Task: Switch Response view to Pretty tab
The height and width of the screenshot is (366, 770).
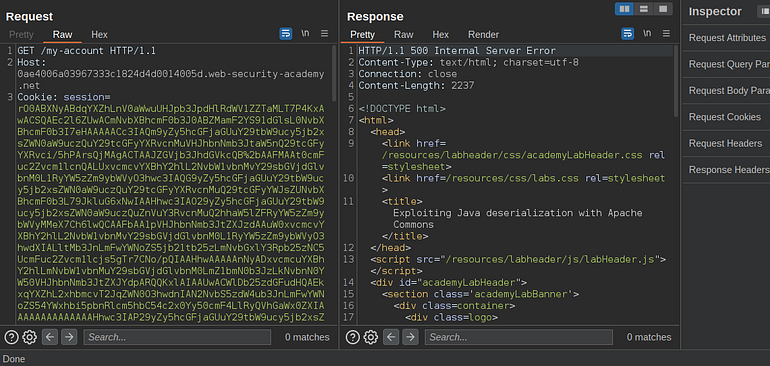Action: [x=362, y=34]
